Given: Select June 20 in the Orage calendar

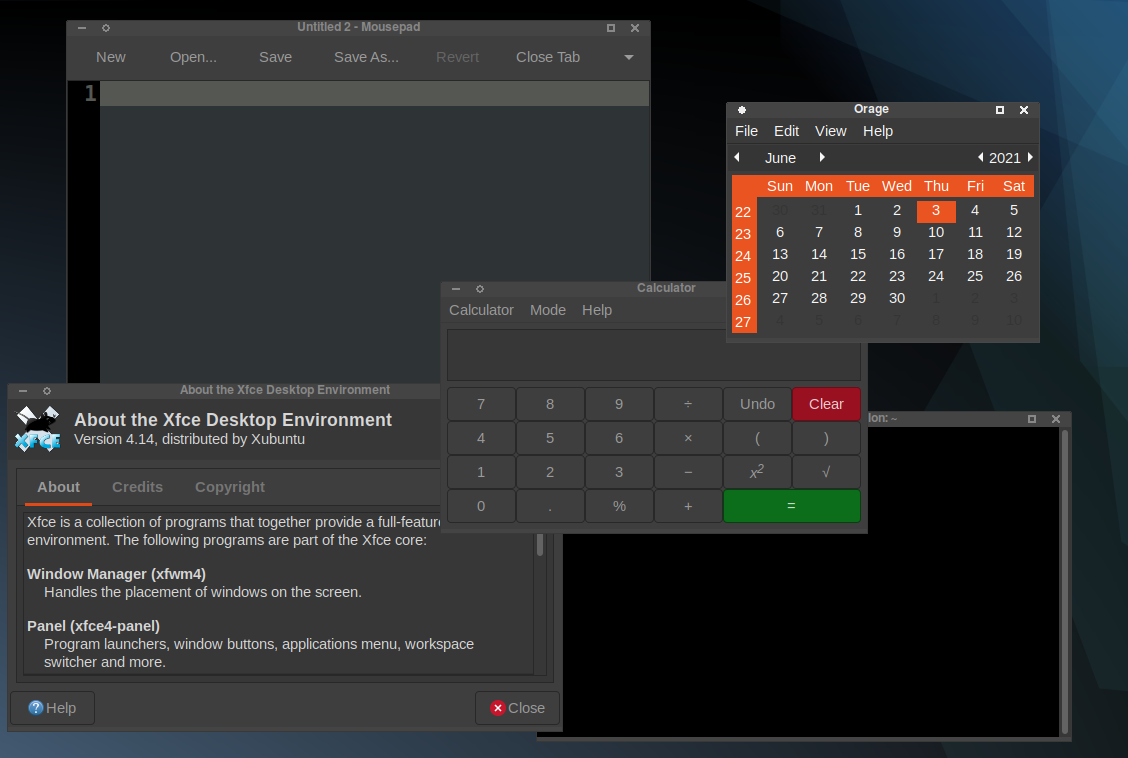Looking at the screenshot, I should 780,276.
